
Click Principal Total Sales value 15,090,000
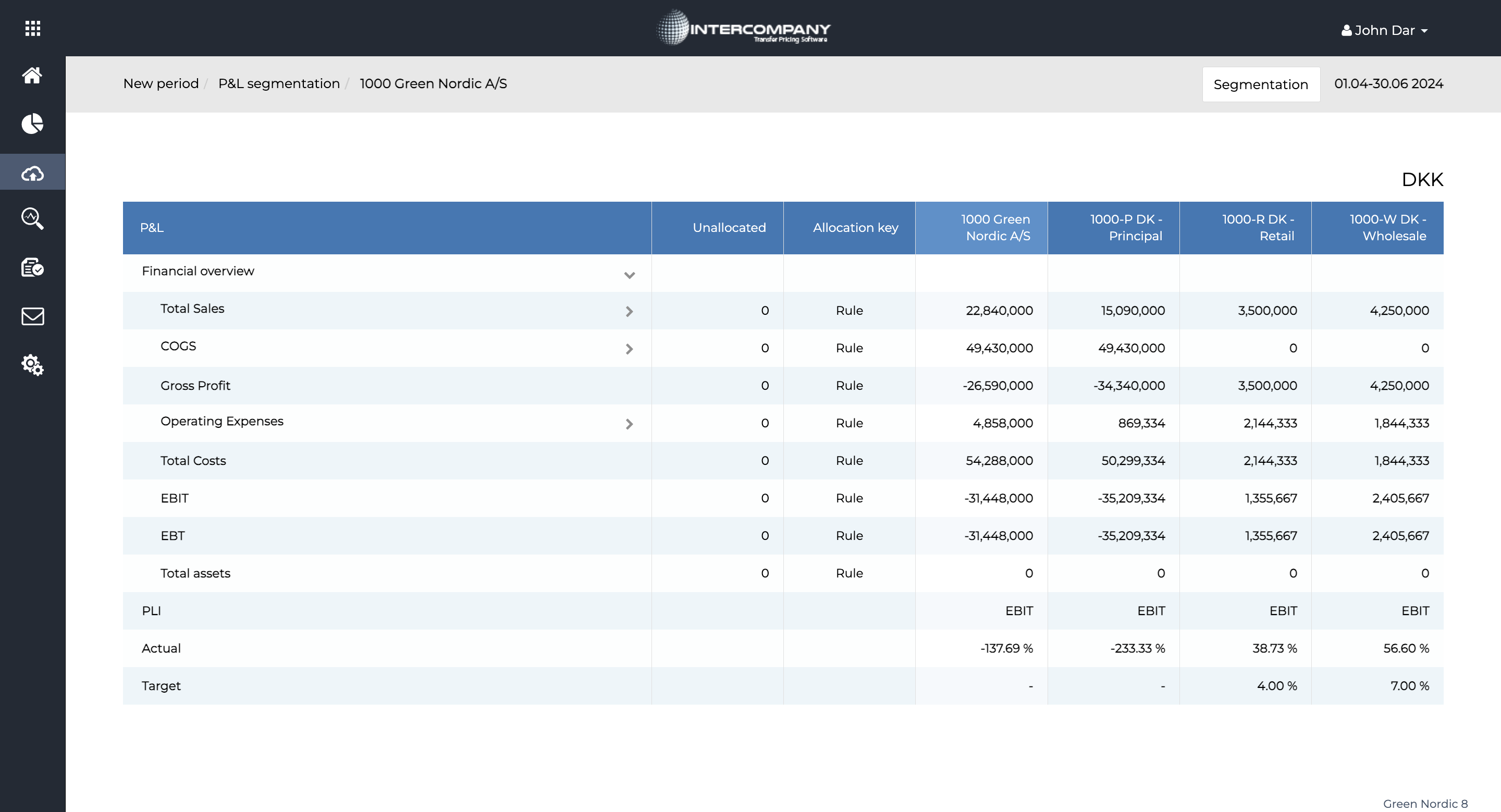[1133, 311]
